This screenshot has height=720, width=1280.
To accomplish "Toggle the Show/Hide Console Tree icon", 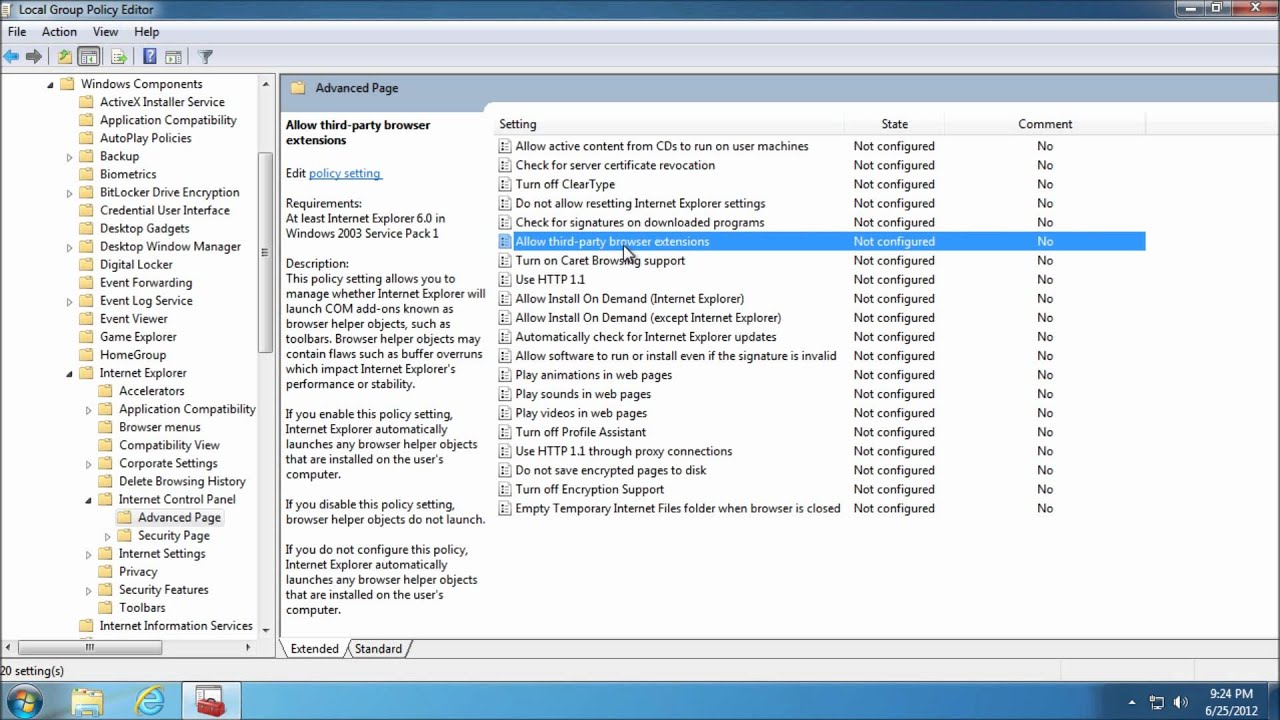I will pos(89,57).
